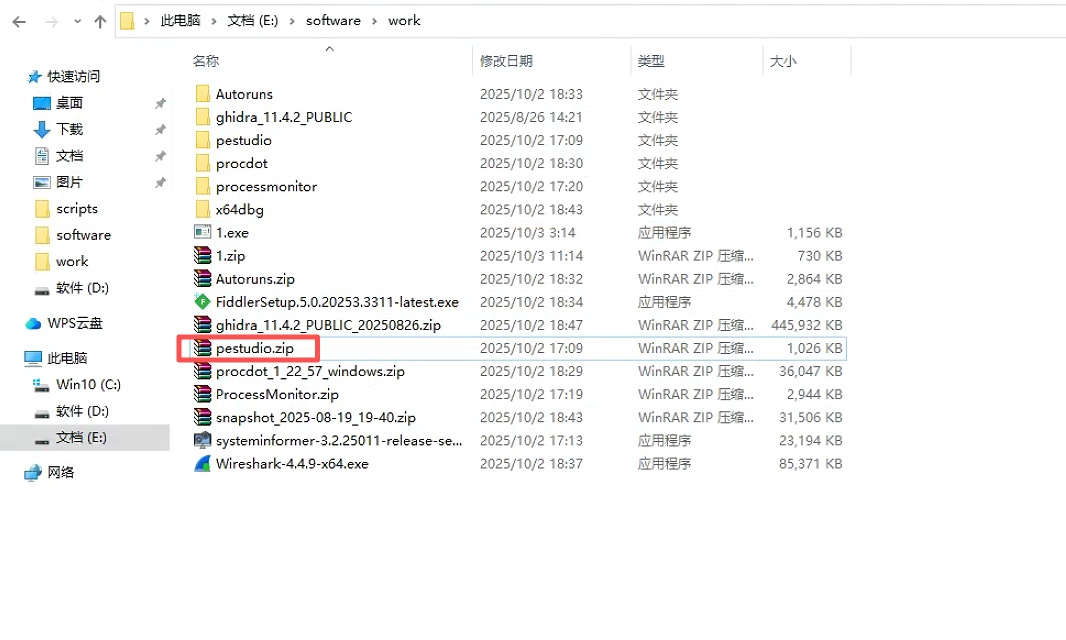Click the 2025/8/26 14:21 date cell
This screenshot has width=1066, height=640.
(x=531, y=117)
